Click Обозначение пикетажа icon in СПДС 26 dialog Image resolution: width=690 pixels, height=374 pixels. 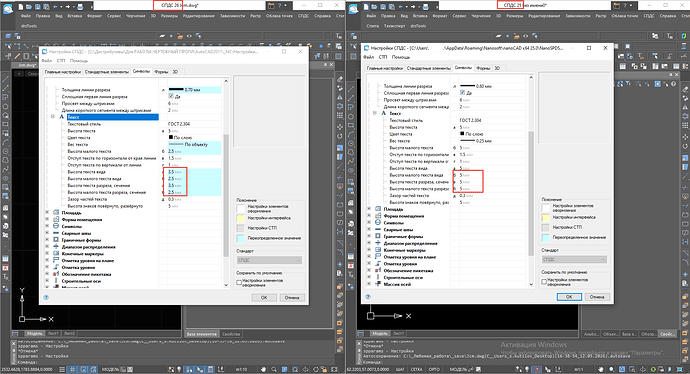click(56, 274)
